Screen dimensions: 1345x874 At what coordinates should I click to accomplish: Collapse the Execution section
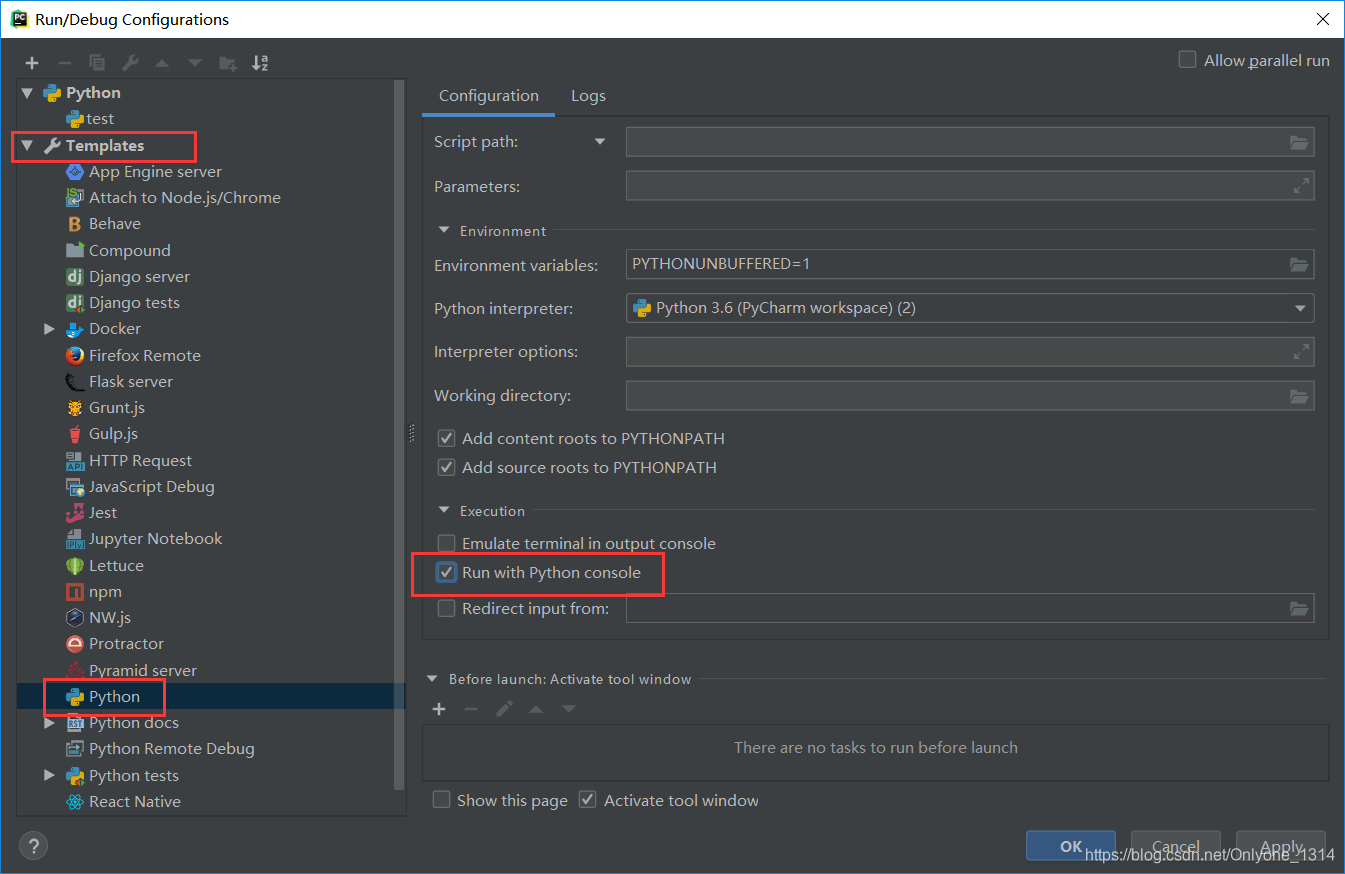[444, 510]
